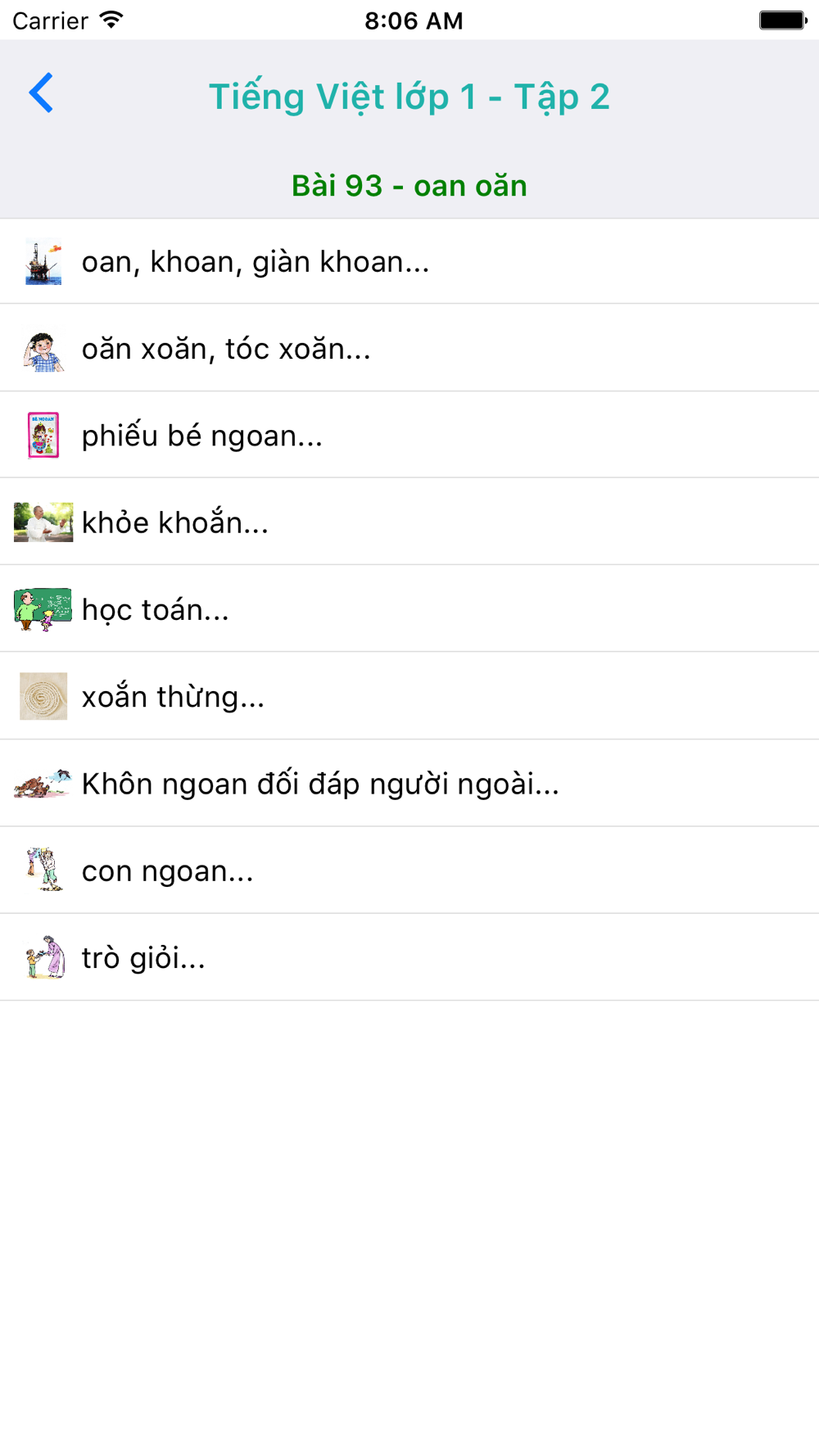Image resolution: width=819 pixels, height=1456 pixels.
Task: Open the 'oăn xoăn, tóc xoăn' entry
Action: pos(409,348)
